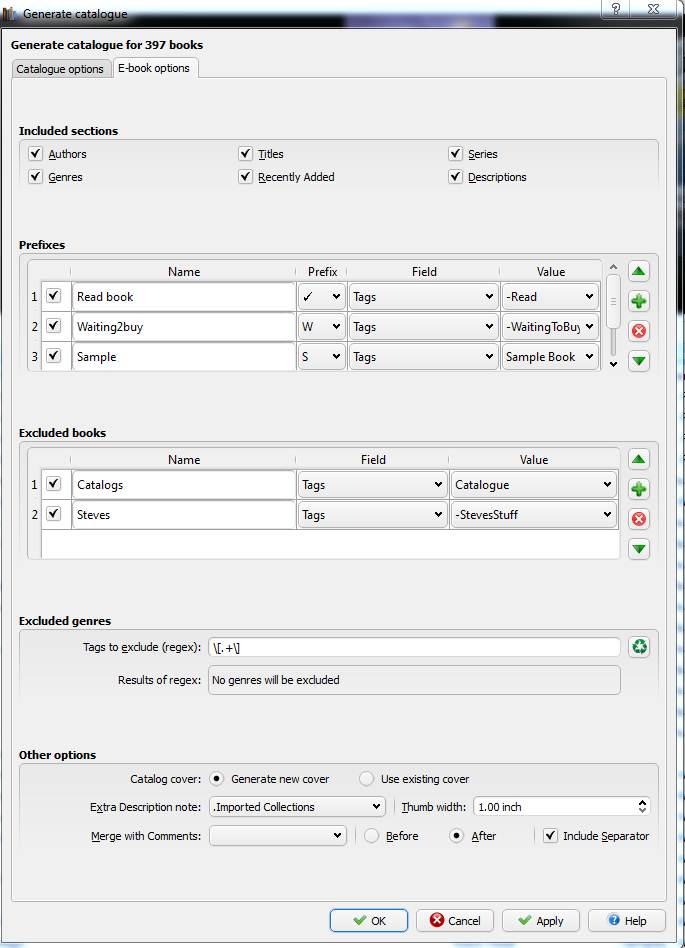Screen dimensions: 685x948
Task: Click the Read book name field
Action: pos(184,297)
